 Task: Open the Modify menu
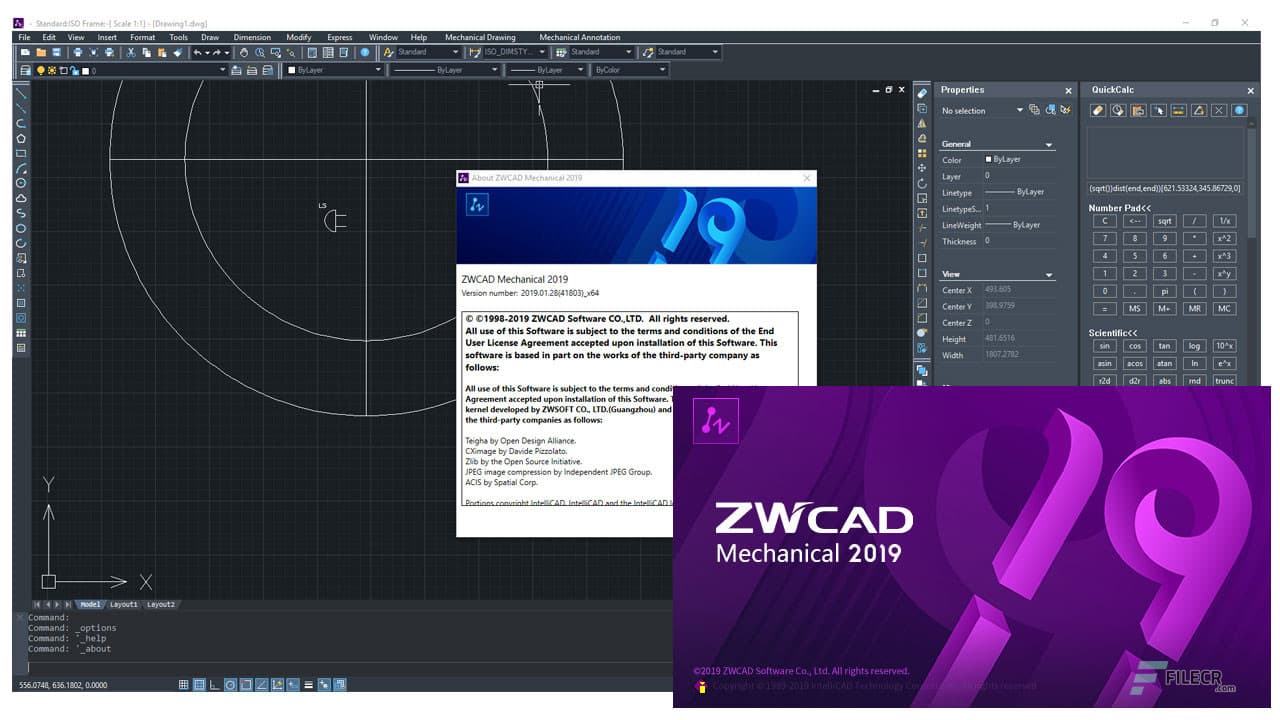tap(298, 37)
